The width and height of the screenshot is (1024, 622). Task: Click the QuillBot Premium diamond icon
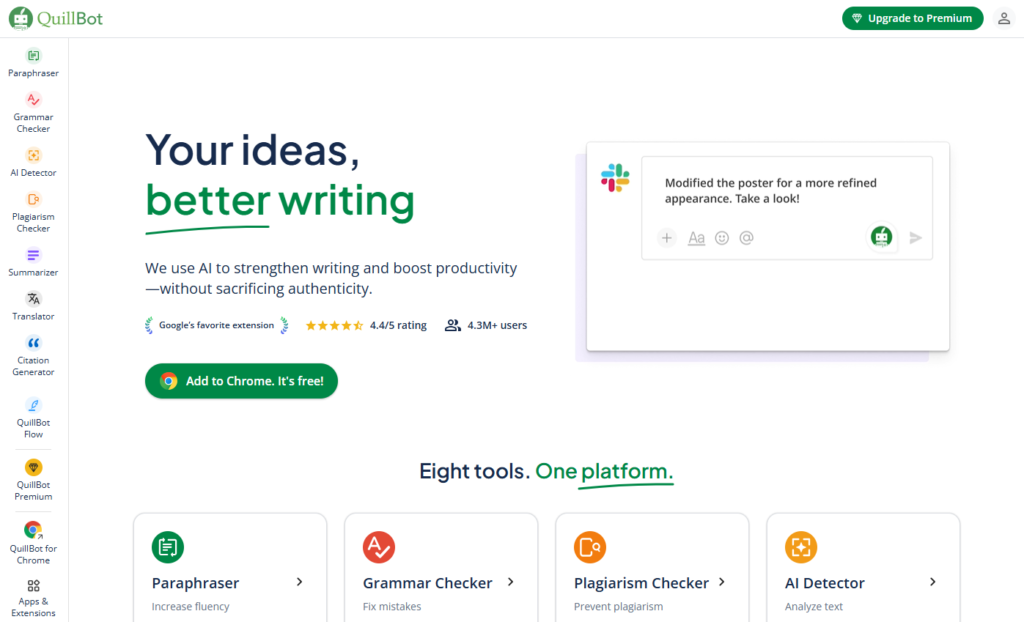pos(34,467)
